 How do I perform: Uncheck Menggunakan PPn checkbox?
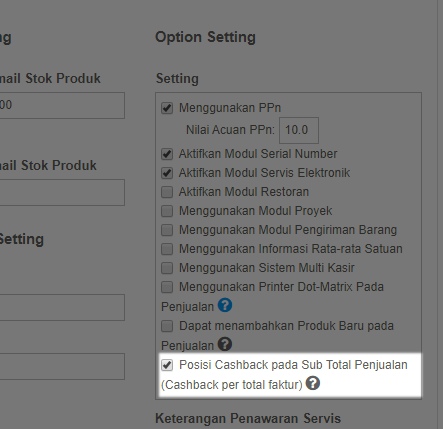pos(167,108)
